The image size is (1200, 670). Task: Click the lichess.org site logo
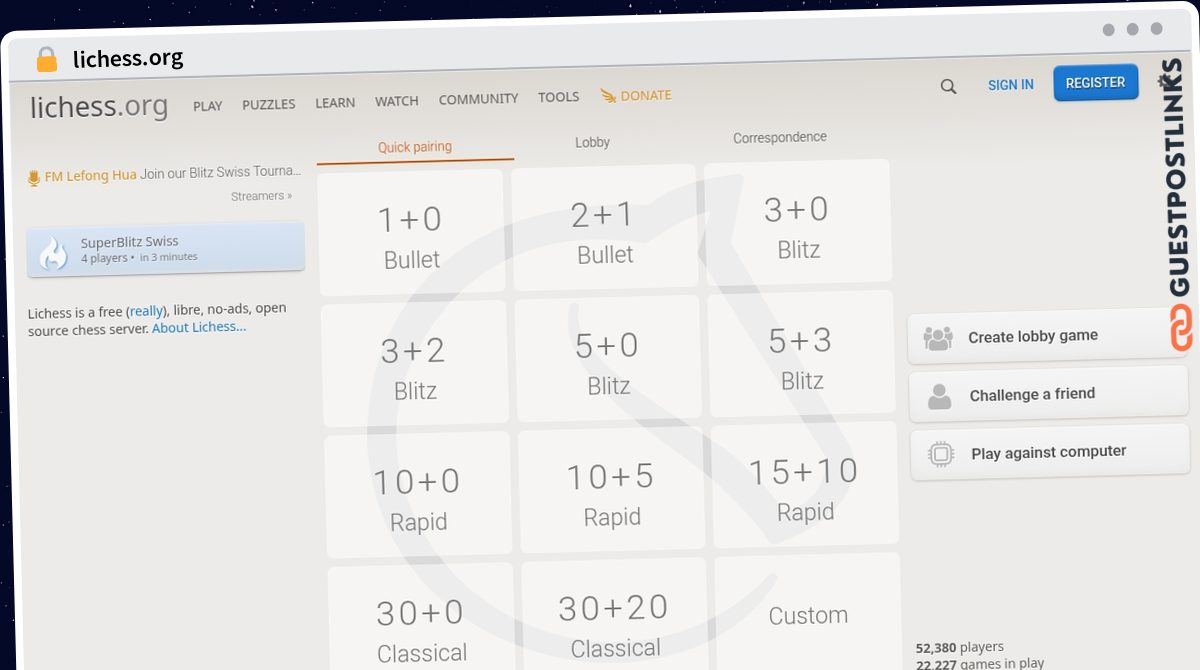coord(99,107)
